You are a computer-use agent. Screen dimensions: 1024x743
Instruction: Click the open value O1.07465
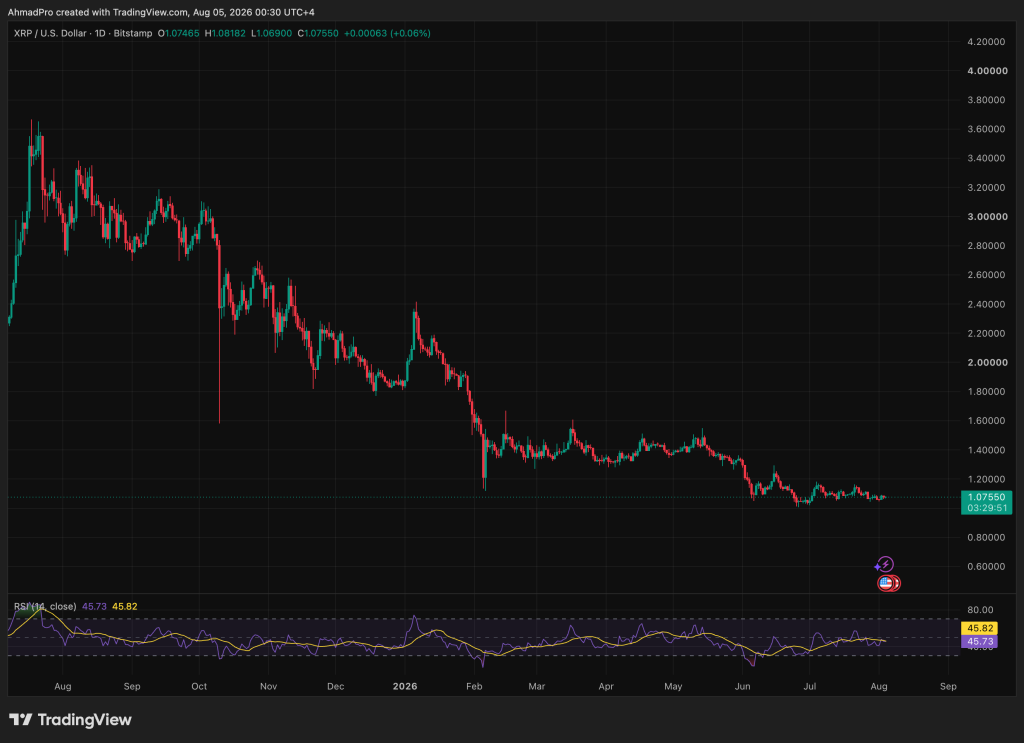pyautogui.click(x=178, y=33)
